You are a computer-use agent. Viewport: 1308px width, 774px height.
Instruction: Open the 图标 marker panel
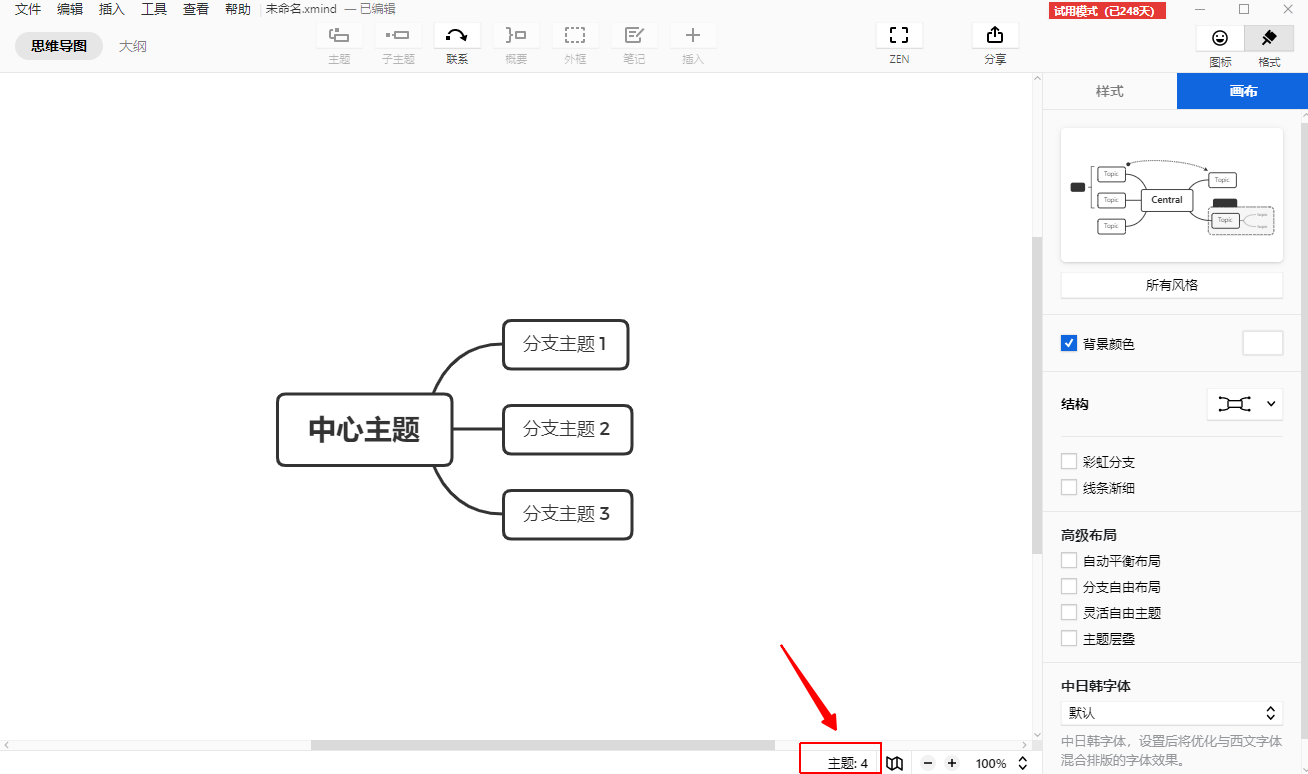[x=1220, y=38]
